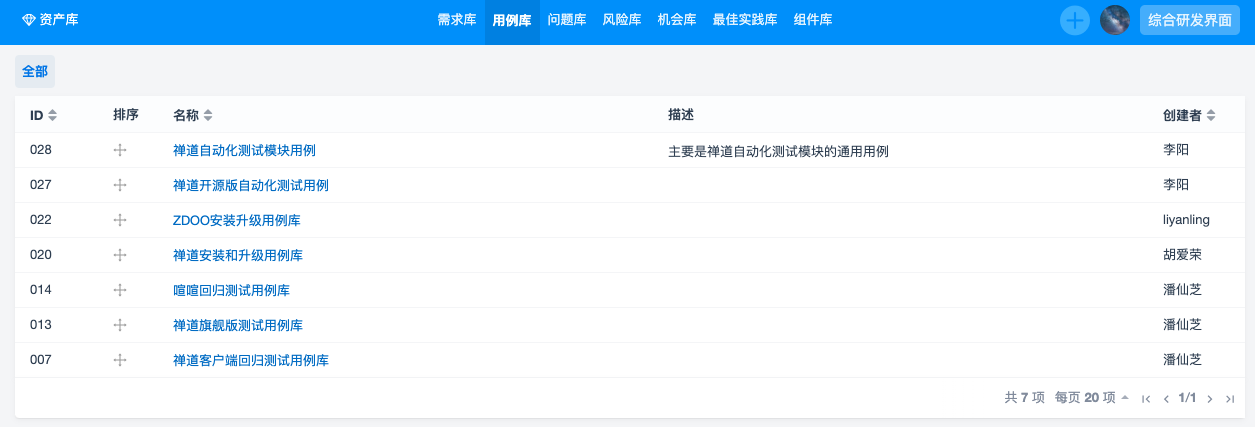Click ID cell 027

point(41,185)
